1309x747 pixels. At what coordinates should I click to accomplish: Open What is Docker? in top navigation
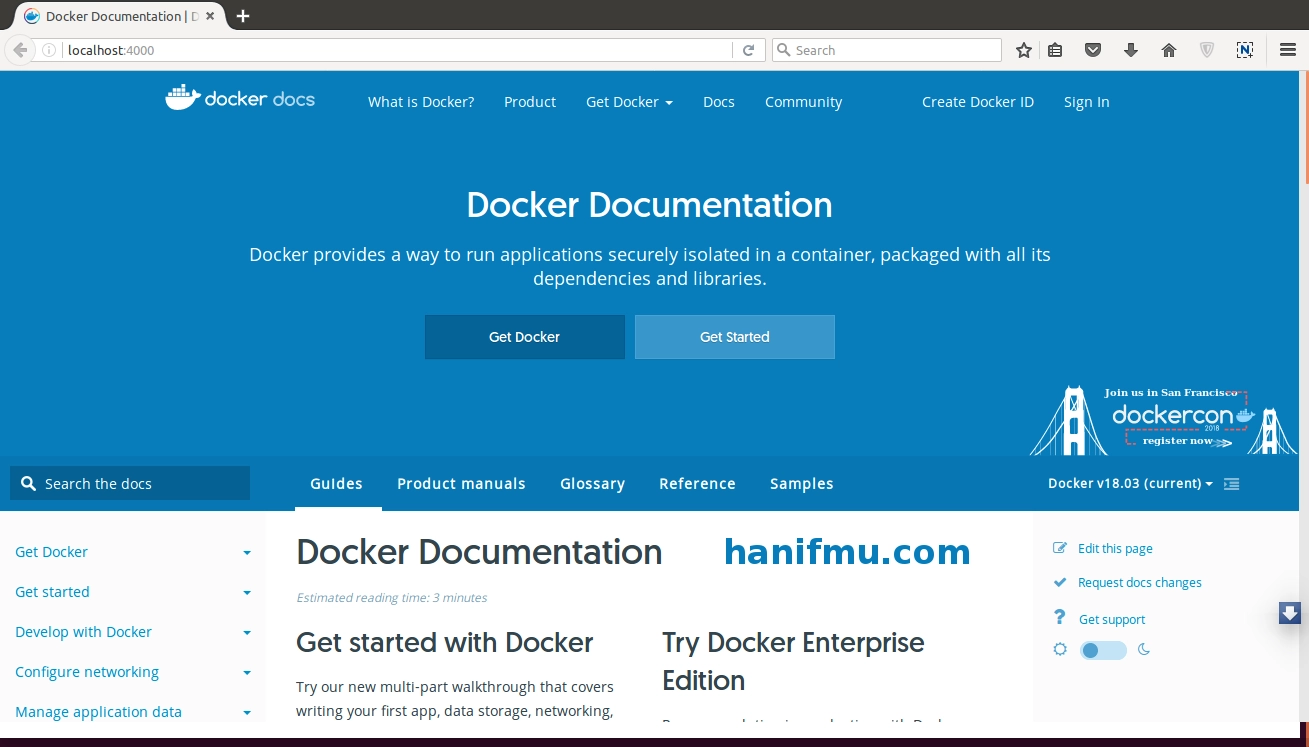pyautogui.click(x=421, y=102)
